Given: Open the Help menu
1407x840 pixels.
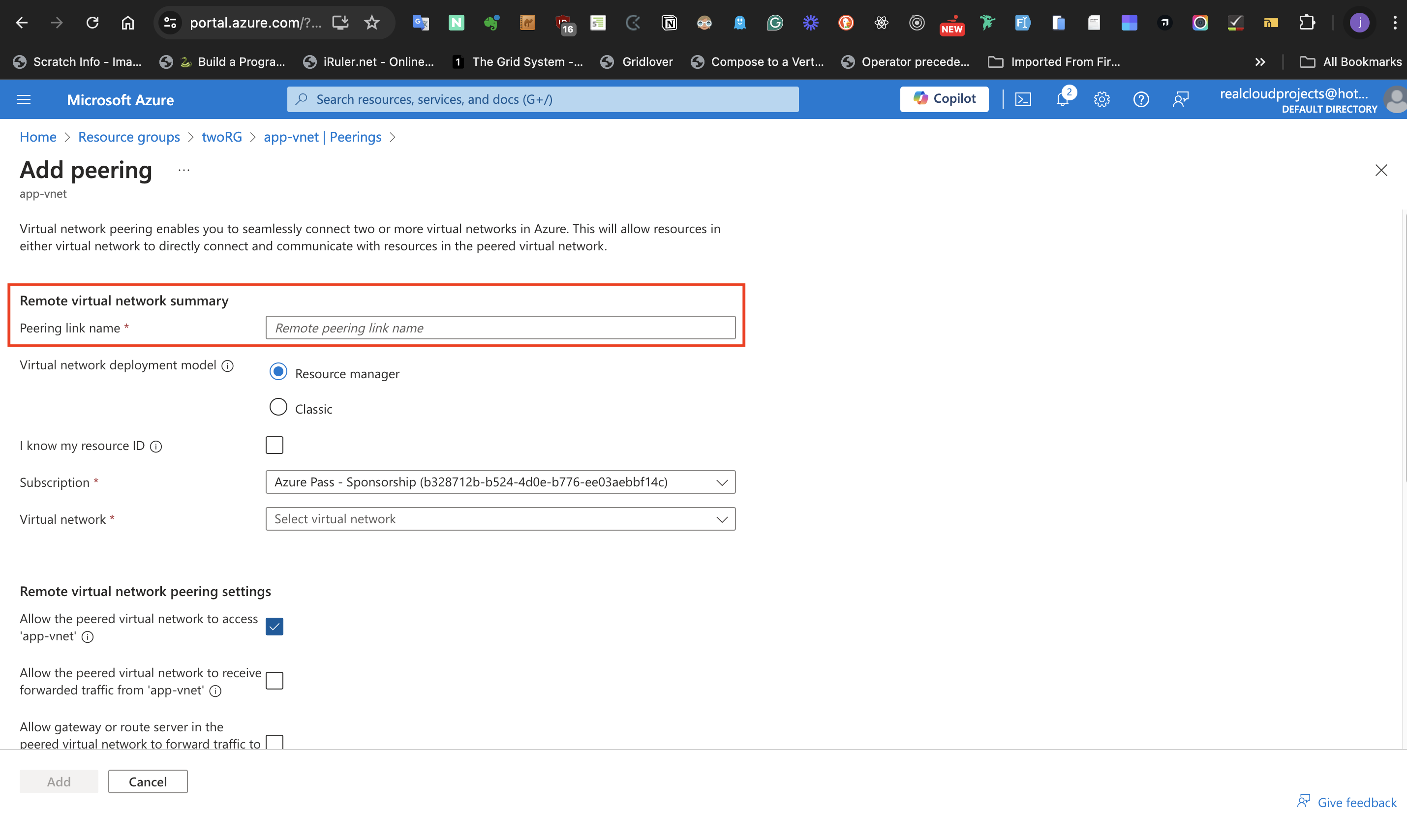Looking at the screenshot, I should 1141,99.
